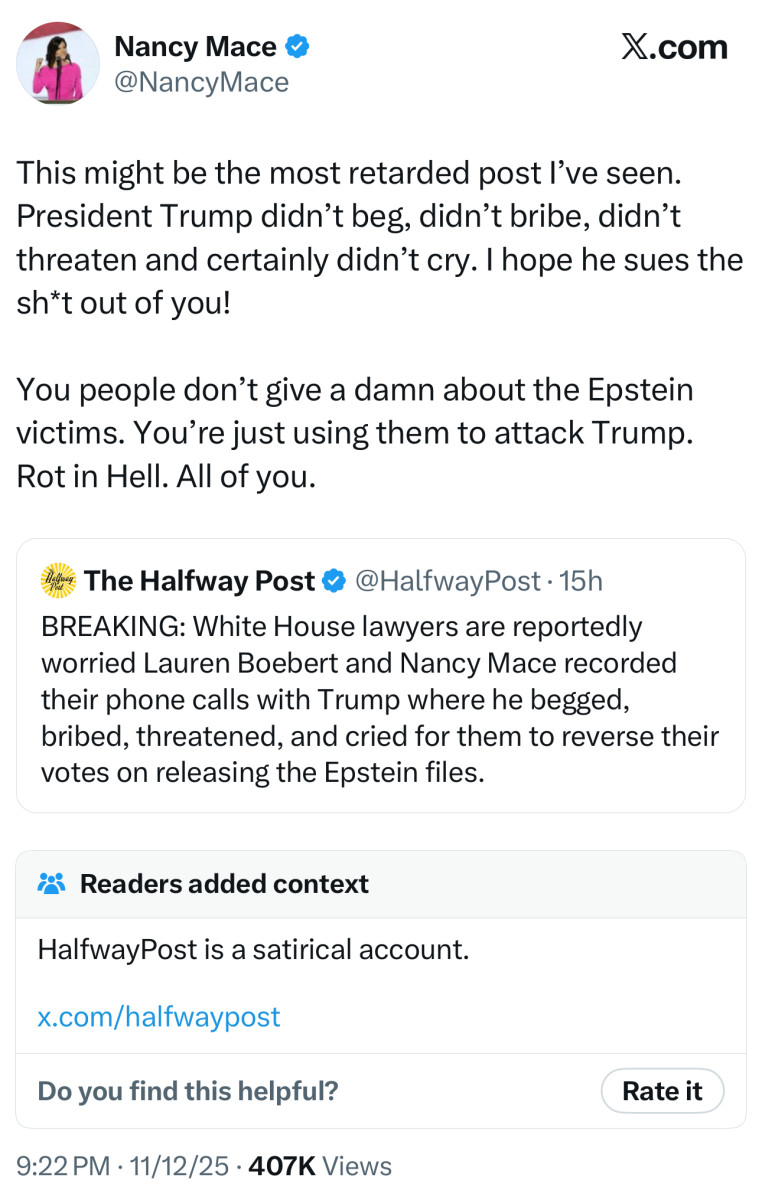This screenshot has height=1200, width=762.
Task: Open The Halfway Post's sunburst avatar
Action: click(58, 580)
